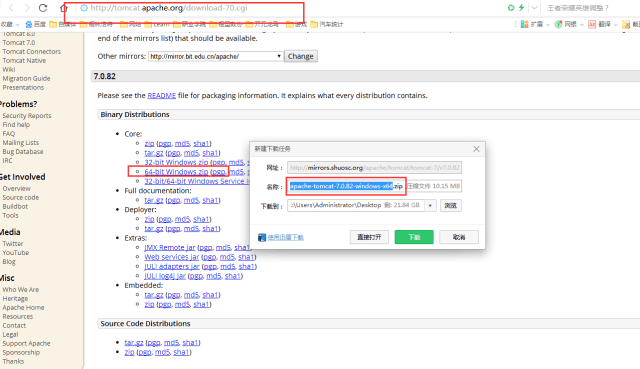Click the 64-bit Windows zip link
640x369 pixels.
[176, 172]
